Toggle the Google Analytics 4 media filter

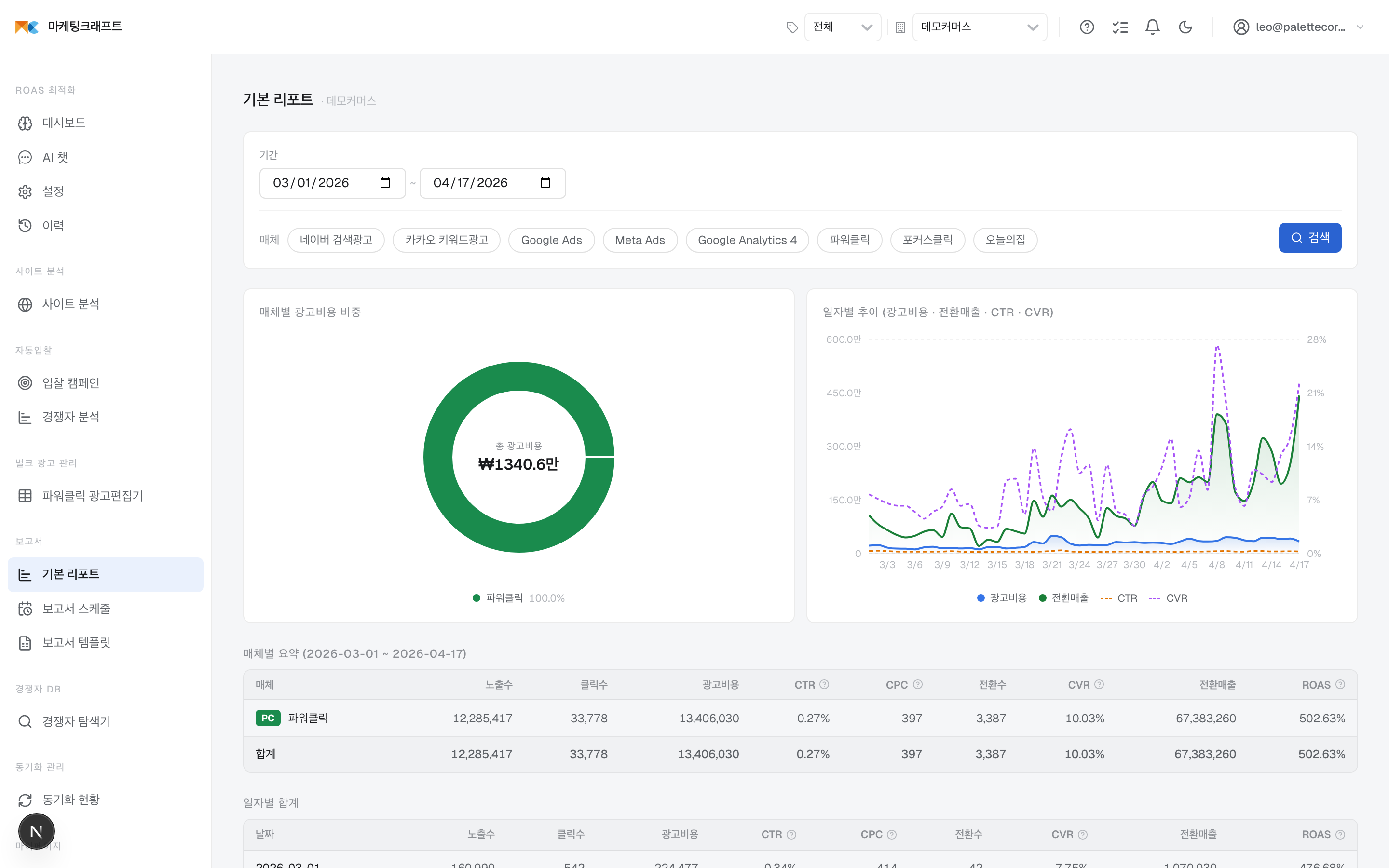pyautogui.click(x=747, y=240)
